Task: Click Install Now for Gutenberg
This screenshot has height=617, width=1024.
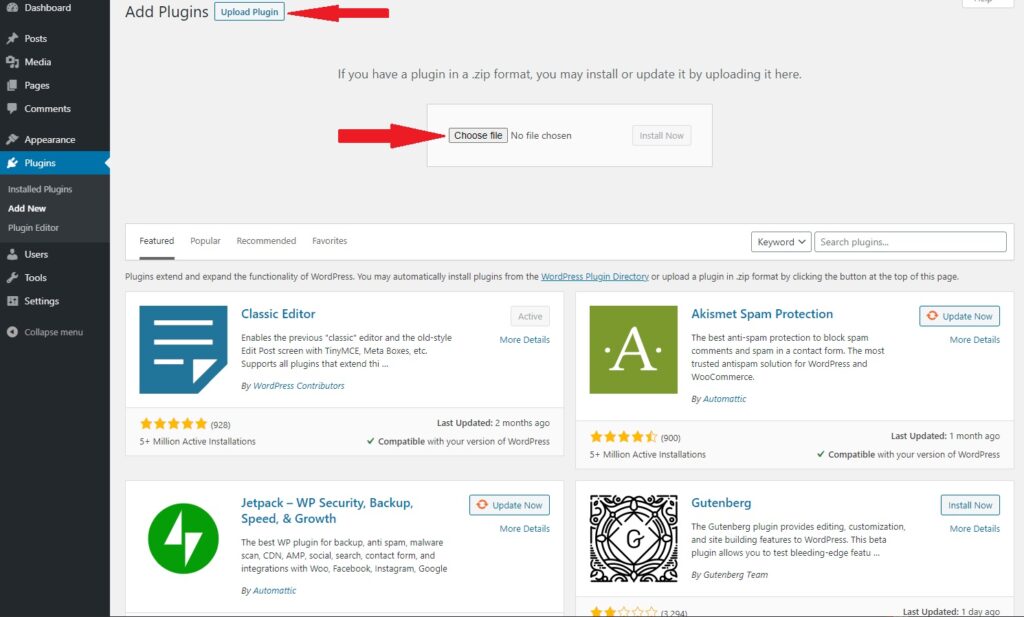Action: point(970,505)
